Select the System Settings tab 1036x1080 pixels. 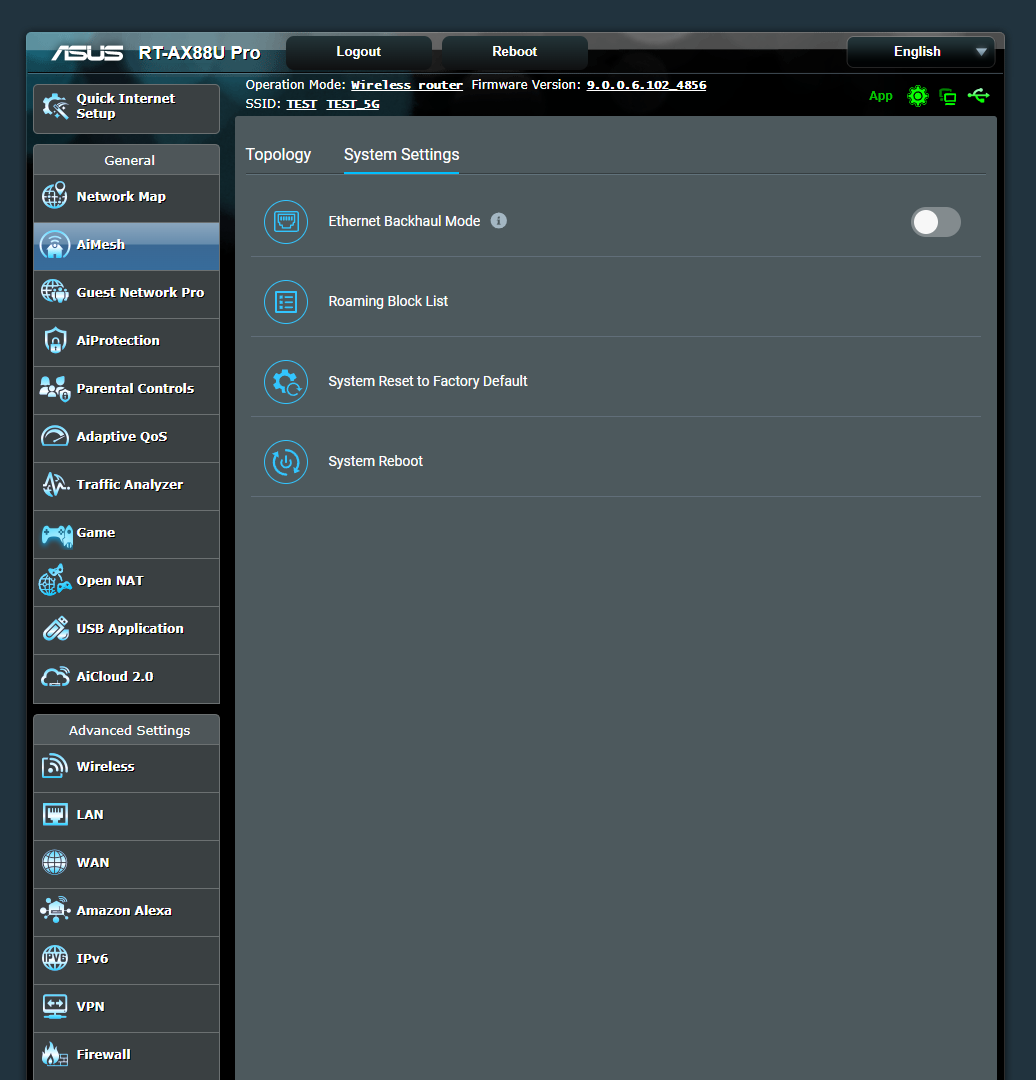click(x=402, y=154)
